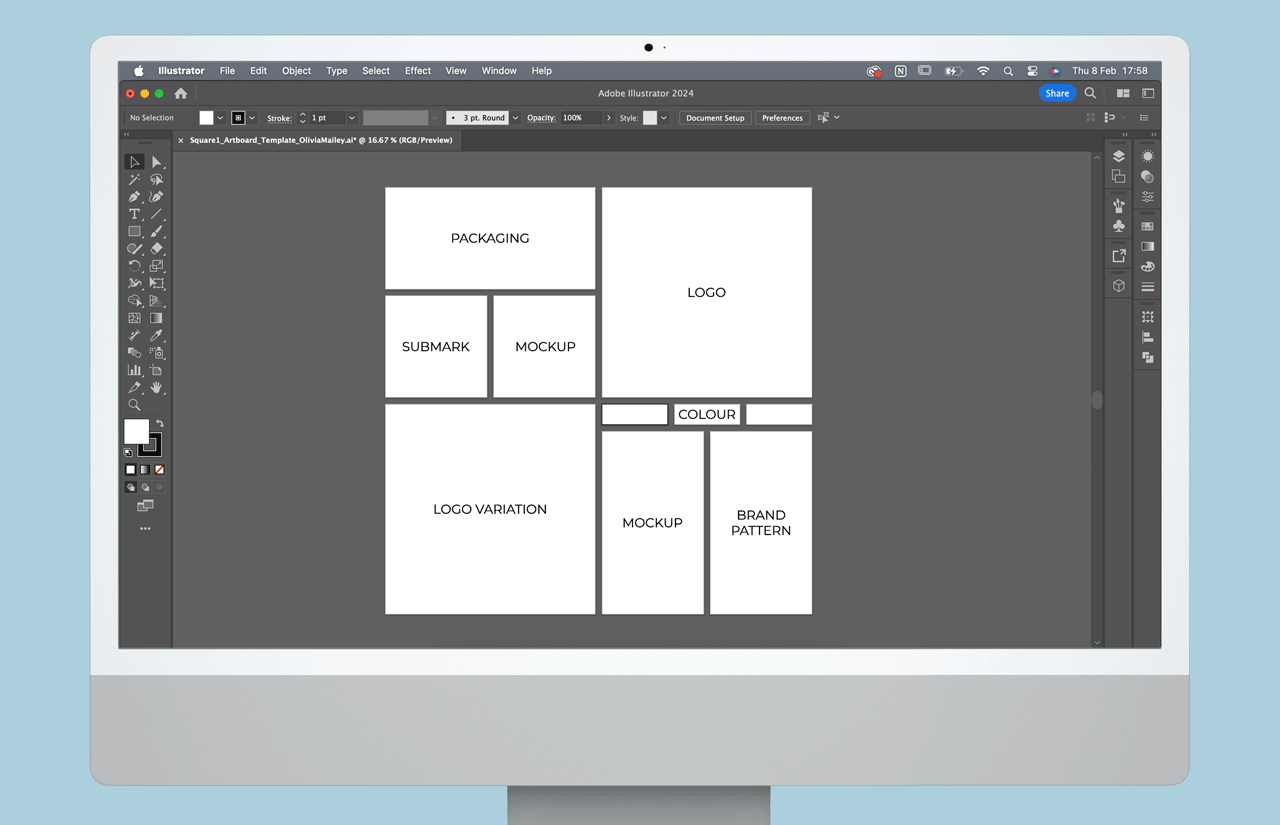
Task: Open the Symbols panel
Action: point(1118,226)
